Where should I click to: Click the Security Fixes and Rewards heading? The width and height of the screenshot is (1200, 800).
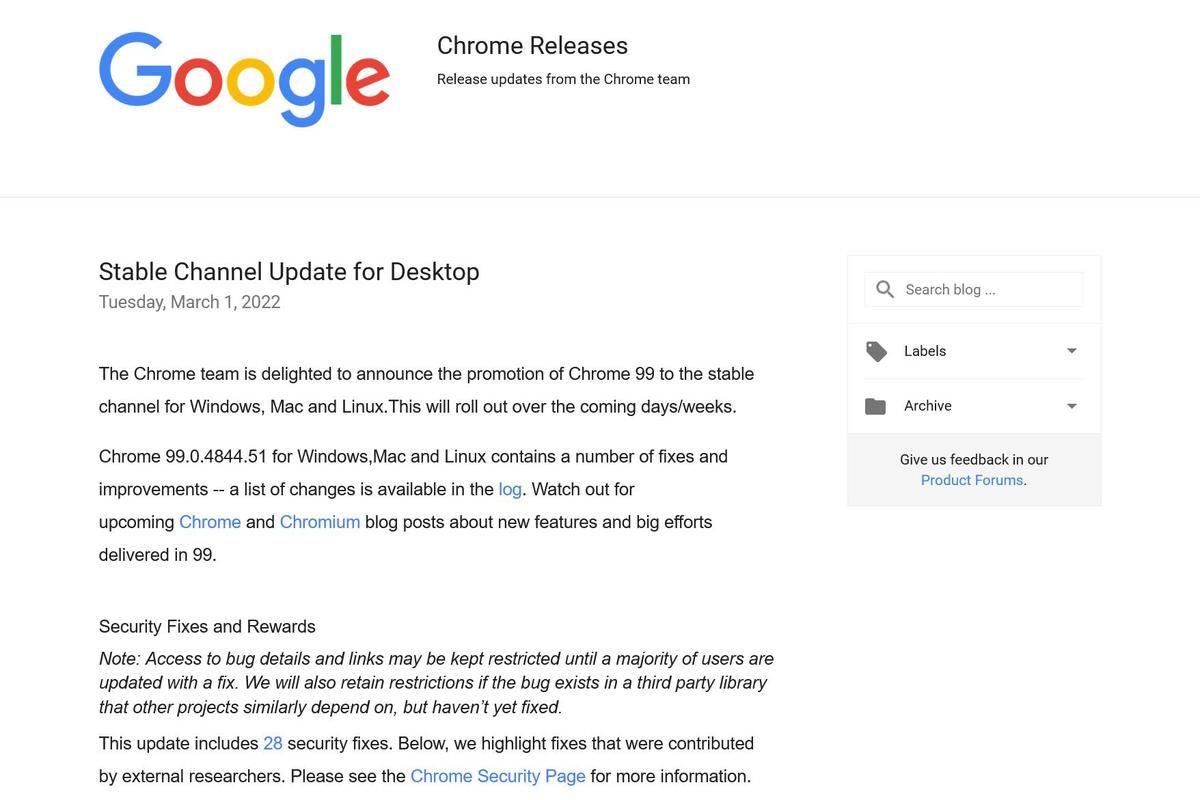[207, 627]
